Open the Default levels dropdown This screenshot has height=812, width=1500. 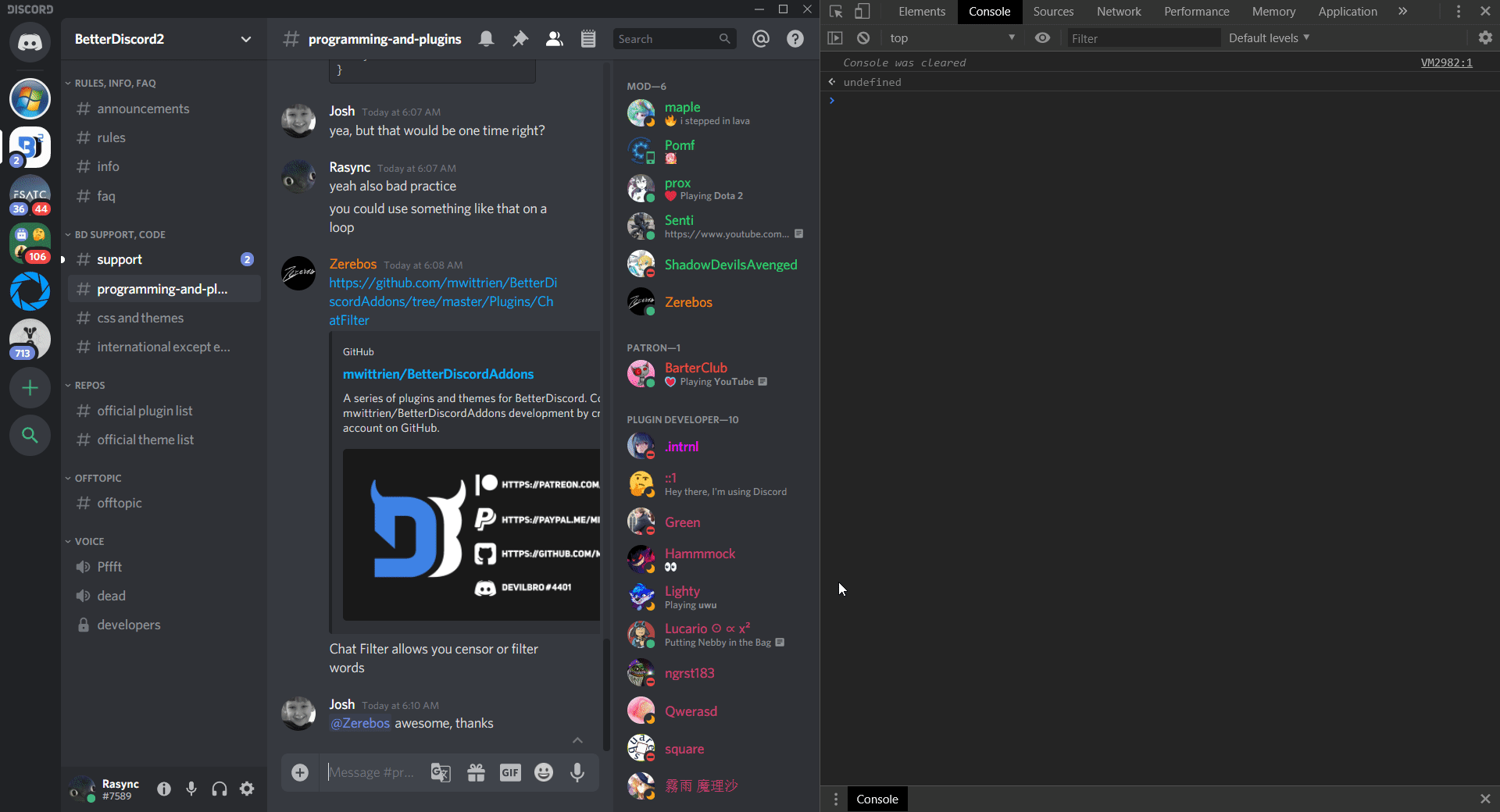point(1269,37)
